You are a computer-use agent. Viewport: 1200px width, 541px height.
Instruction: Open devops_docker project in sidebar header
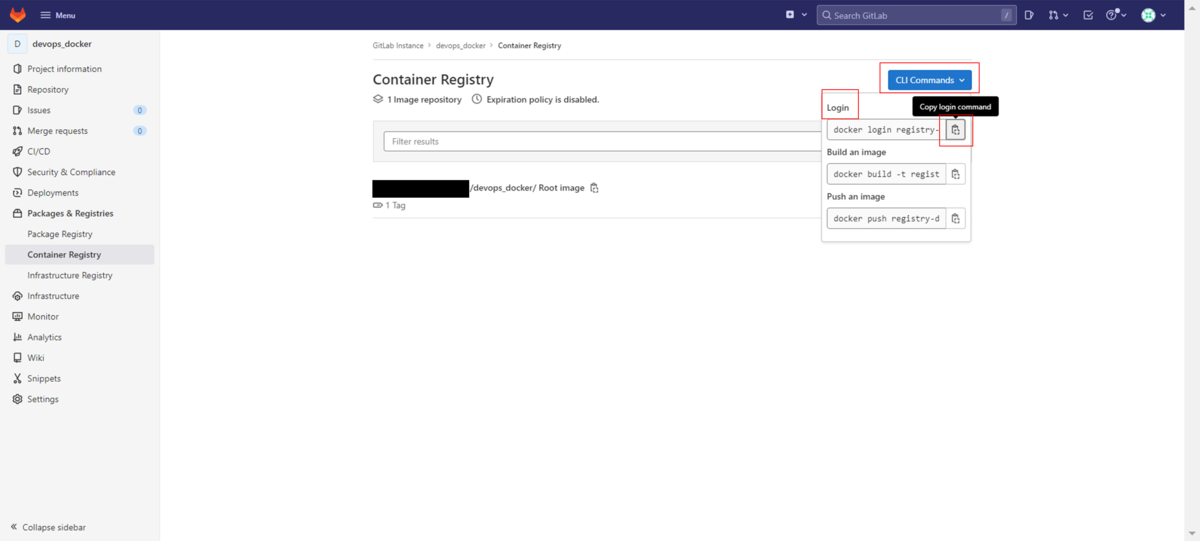pos(62,44)
